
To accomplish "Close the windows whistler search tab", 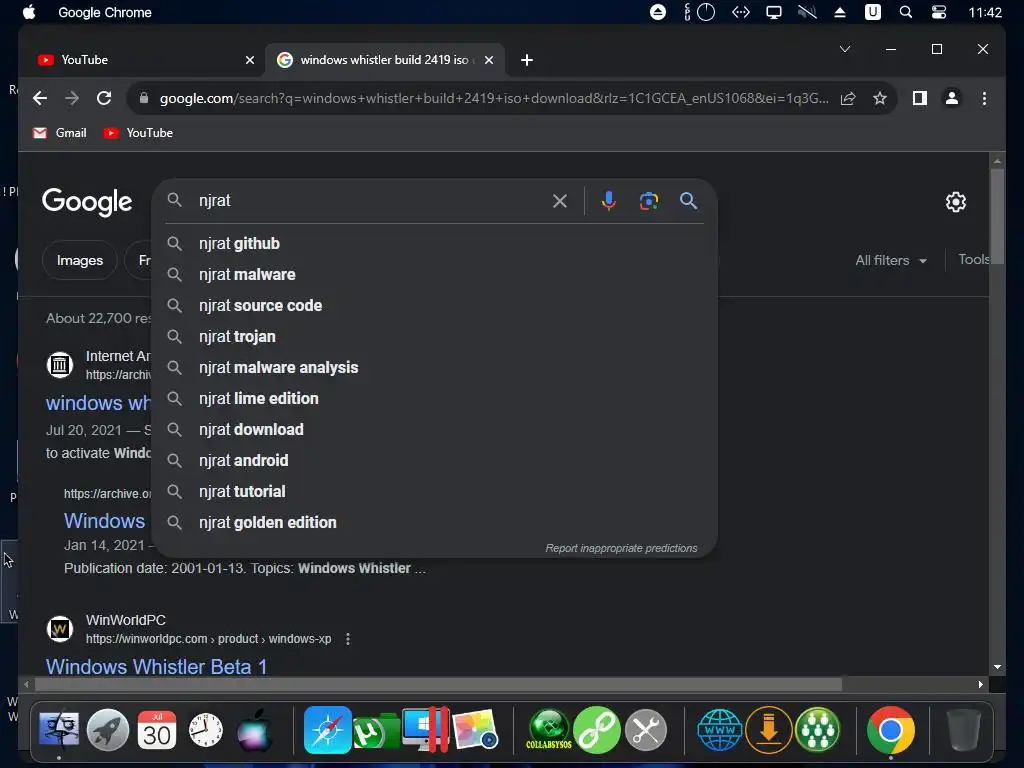I will [488, 60].
